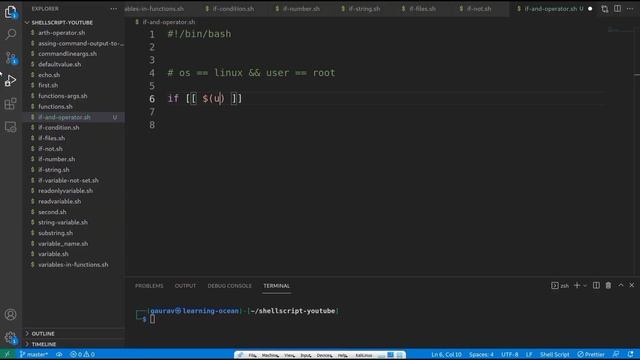The width and height of the screenshot is (640, 360).
Task: Select the TERMINAL tab
Action: click(x=276, y=286)
